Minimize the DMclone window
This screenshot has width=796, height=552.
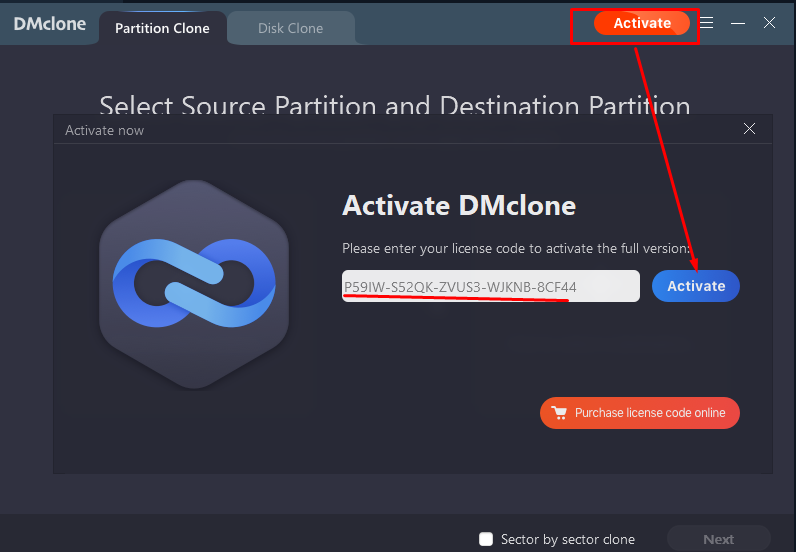[738, 23]
